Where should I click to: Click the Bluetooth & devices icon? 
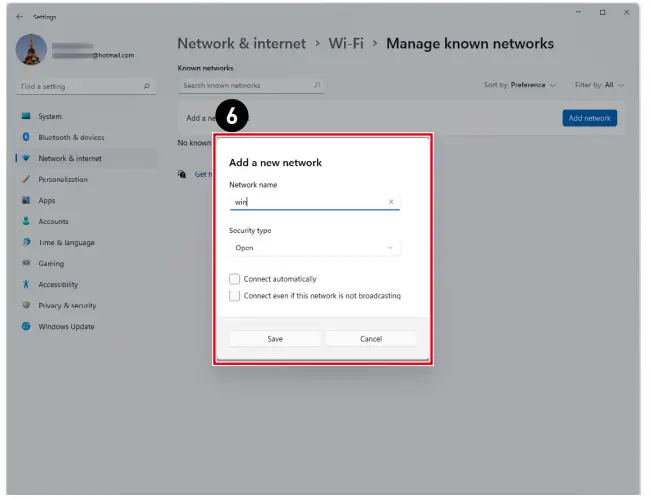click(x=26, y=137)
